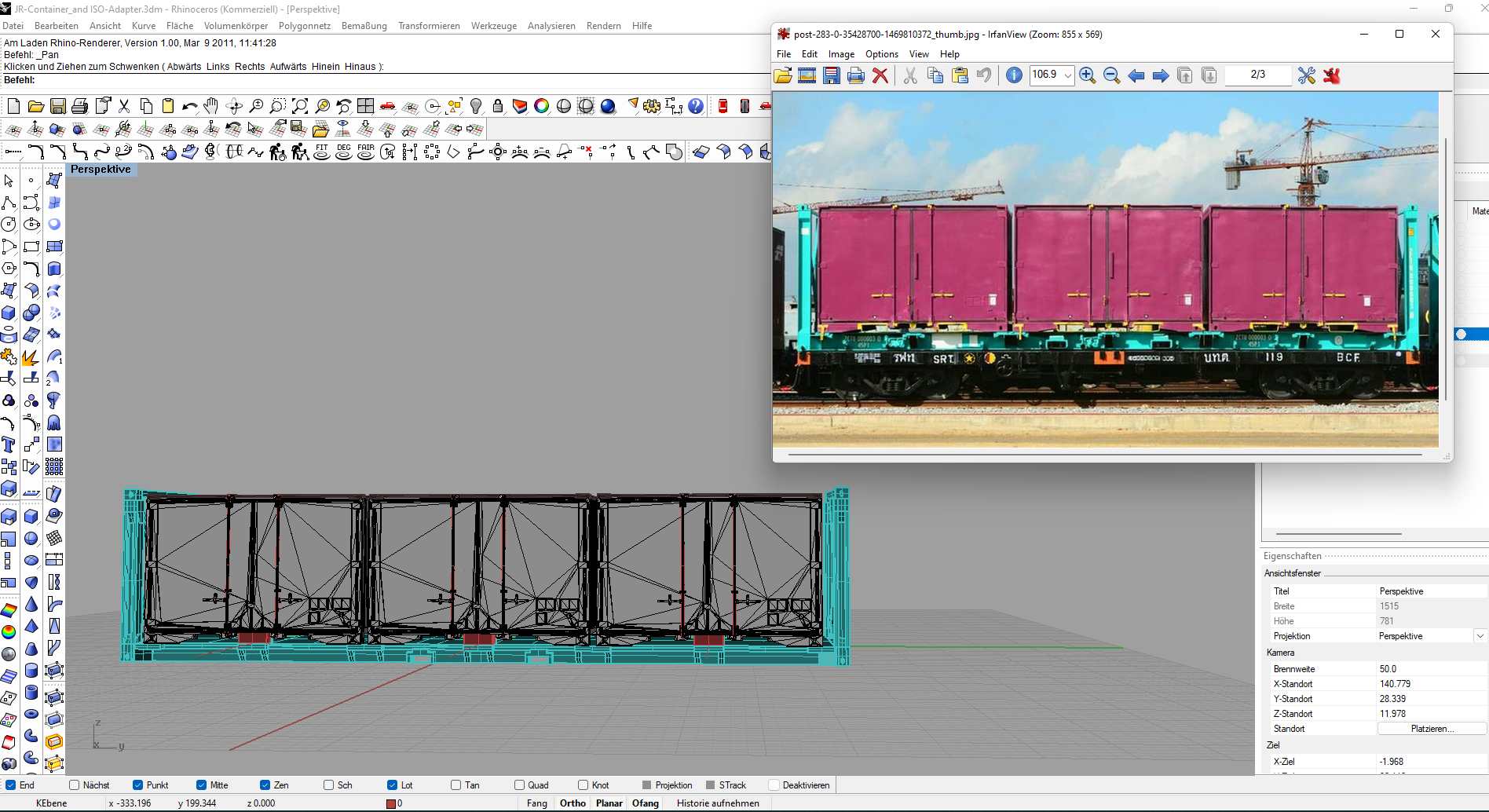
Task: Click the Undo arrow icon in Rhino toolbar
Action: 189,106
